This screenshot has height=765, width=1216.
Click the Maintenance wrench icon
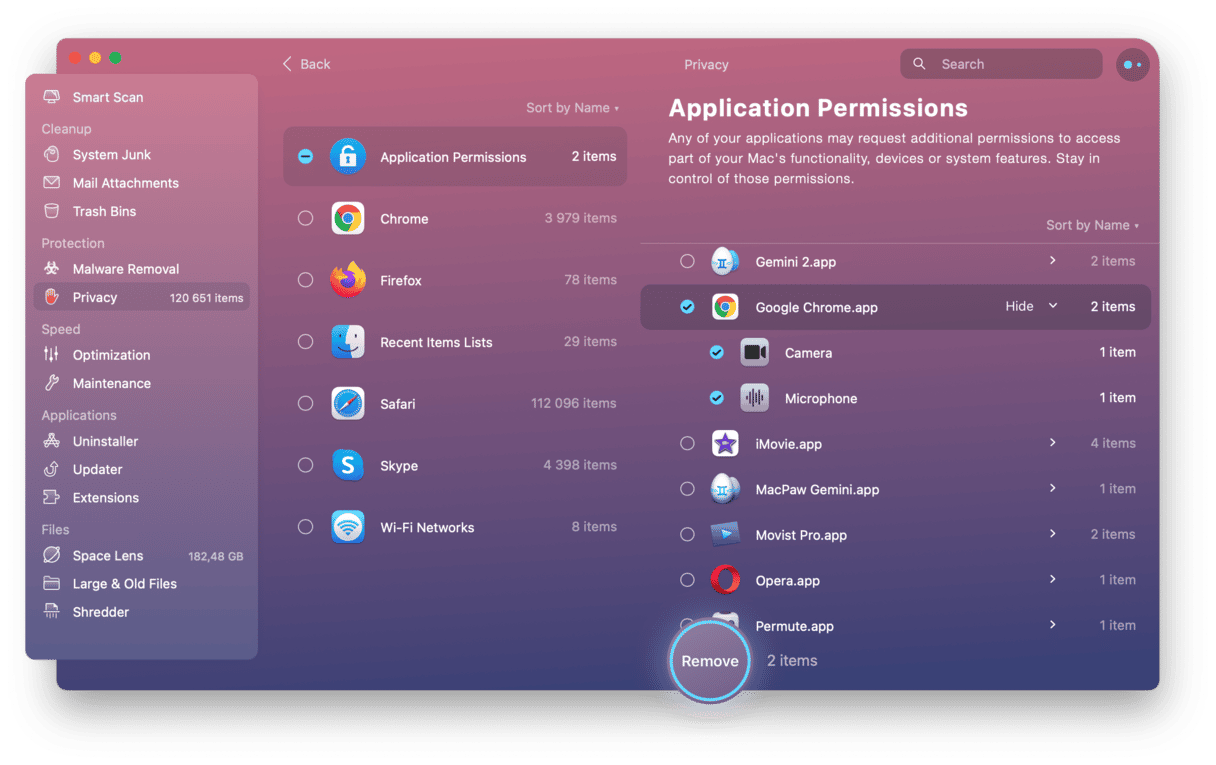click(52, 383)
